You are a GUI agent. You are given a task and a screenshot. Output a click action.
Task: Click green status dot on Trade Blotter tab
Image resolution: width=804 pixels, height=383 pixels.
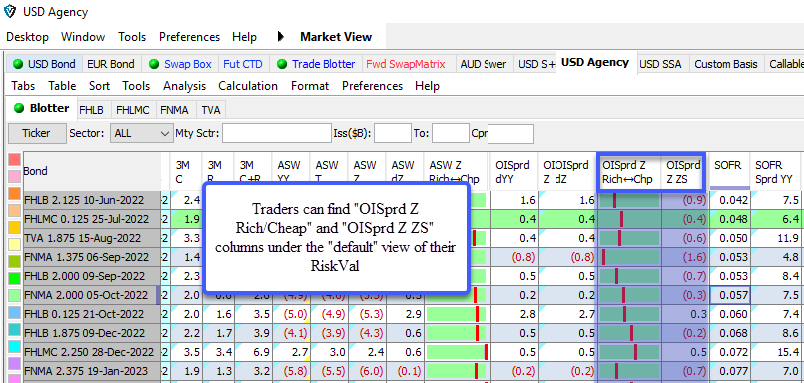282,65
